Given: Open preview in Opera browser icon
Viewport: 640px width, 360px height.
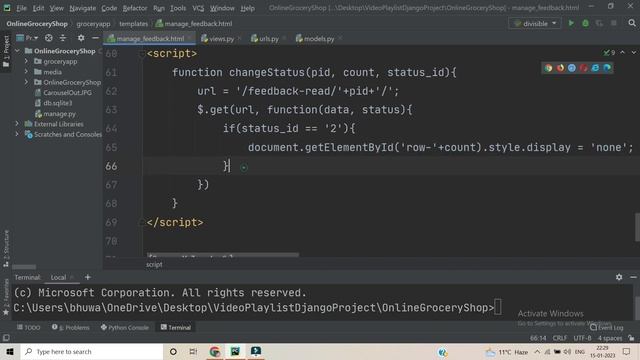Looking at the screenshot, I should coord(584,68).
